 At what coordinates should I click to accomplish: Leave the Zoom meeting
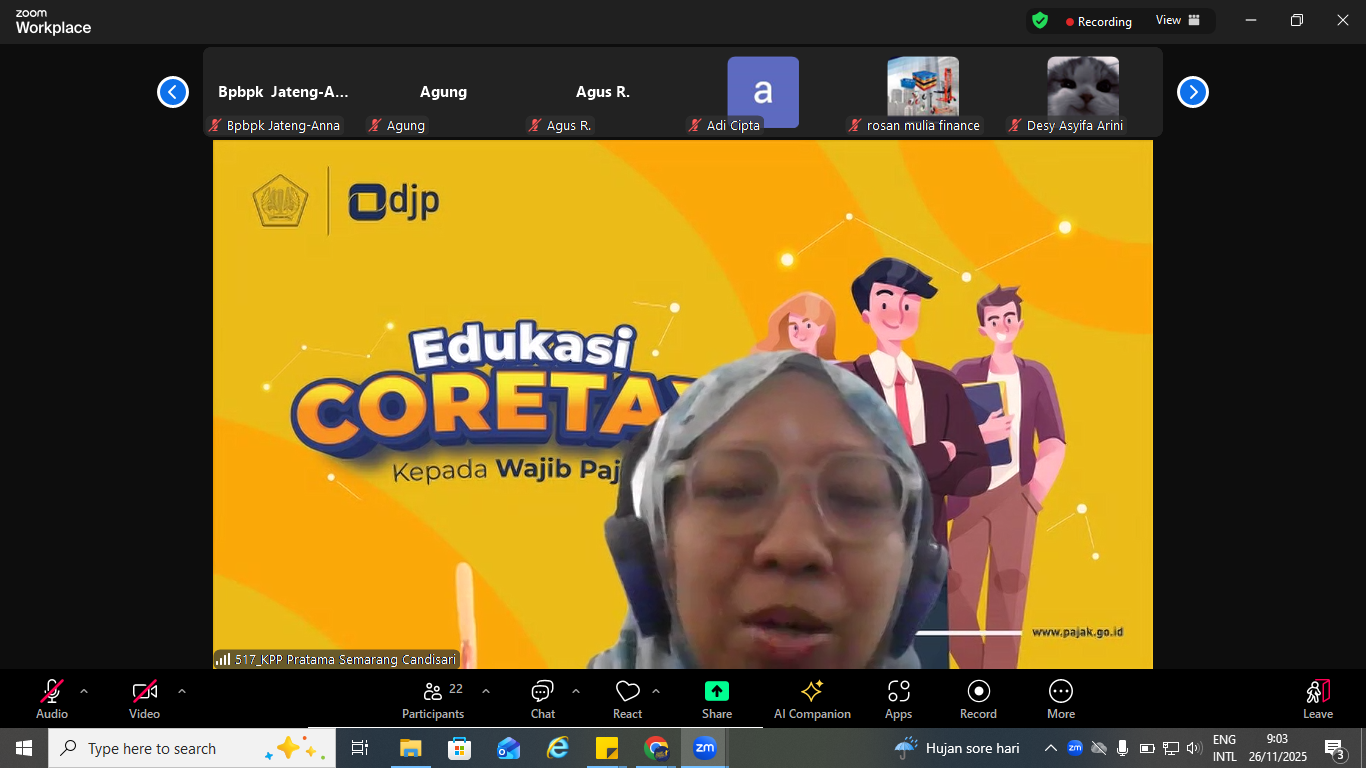coord(1317,698)
